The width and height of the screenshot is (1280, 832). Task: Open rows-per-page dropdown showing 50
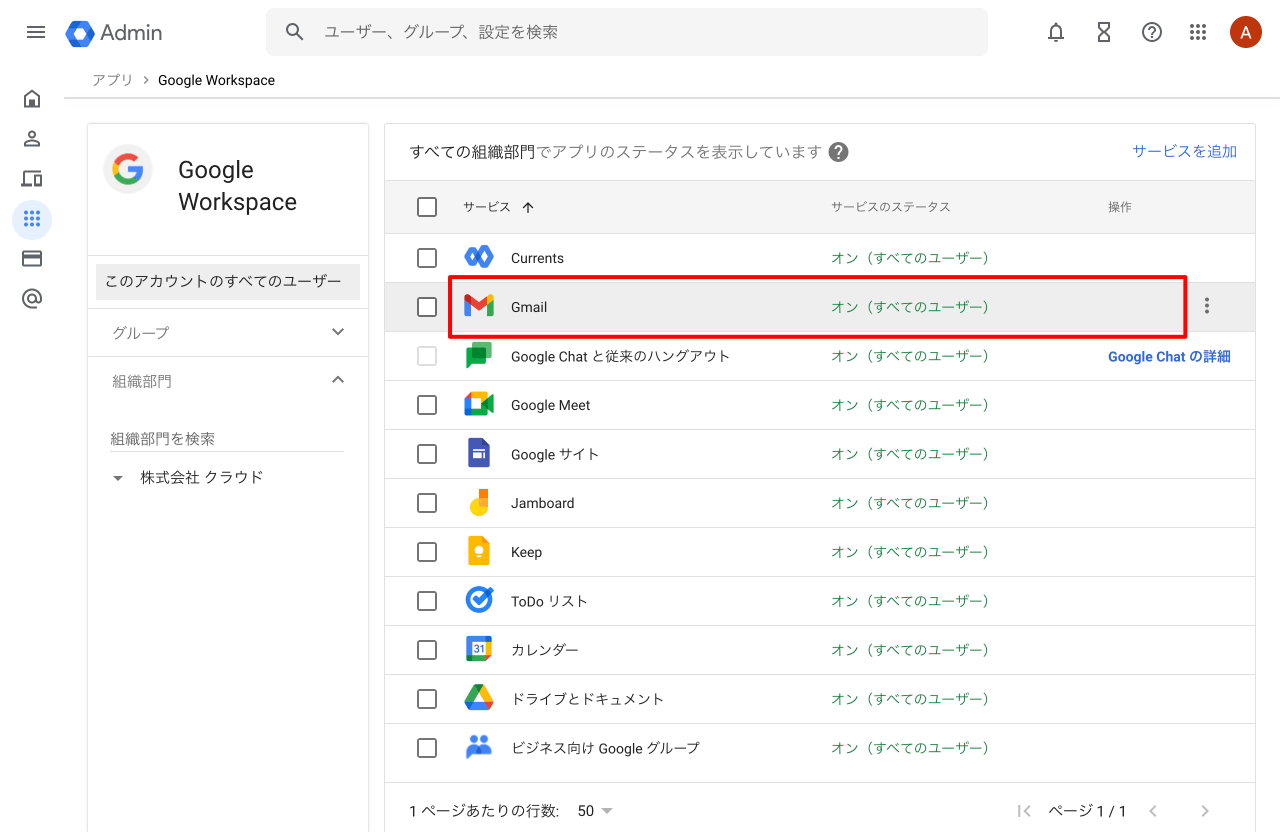pos(595,811)
